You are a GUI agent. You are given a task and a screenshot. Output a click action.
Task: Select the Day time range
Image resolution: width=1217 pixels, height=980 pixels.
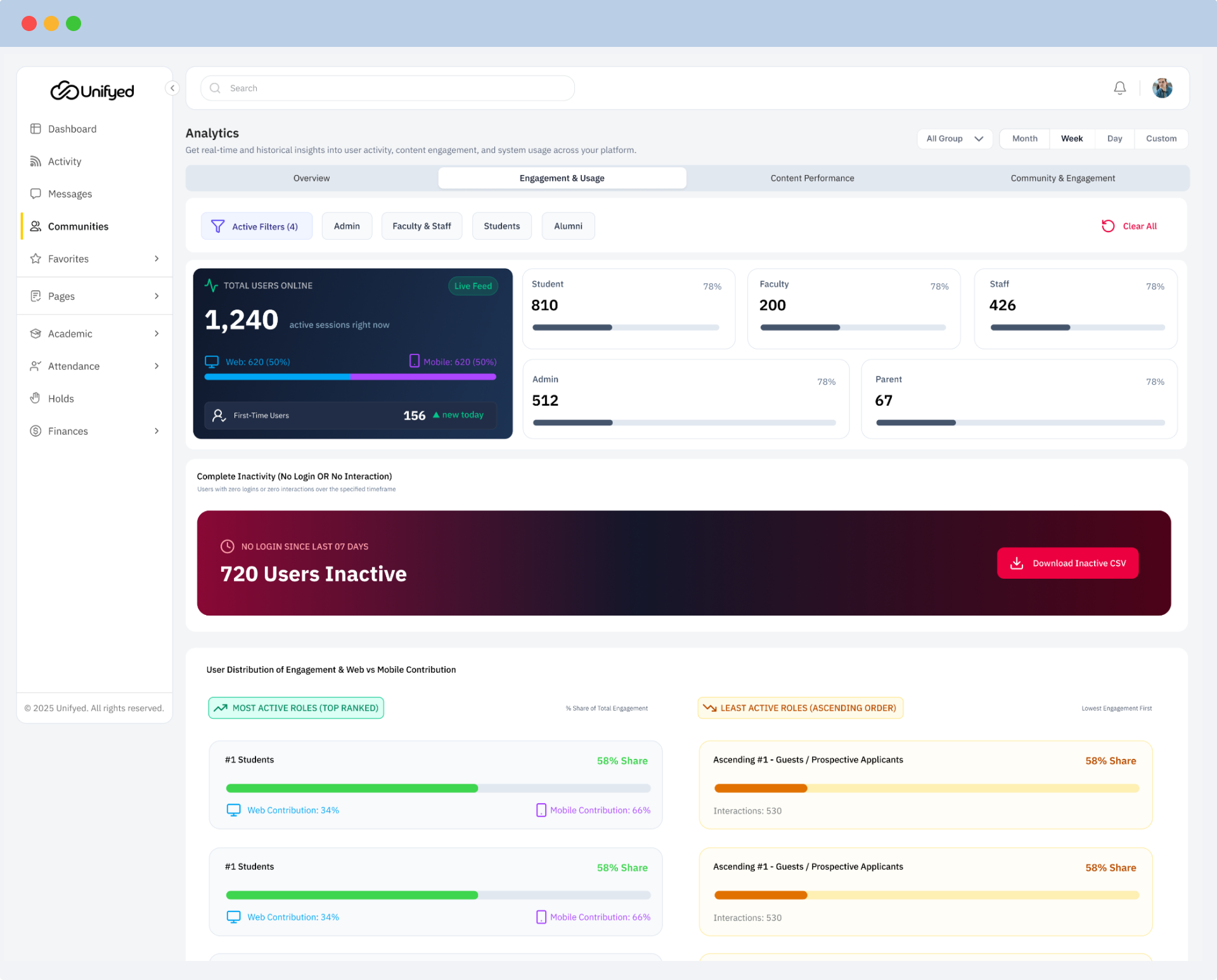(1115, 139)
